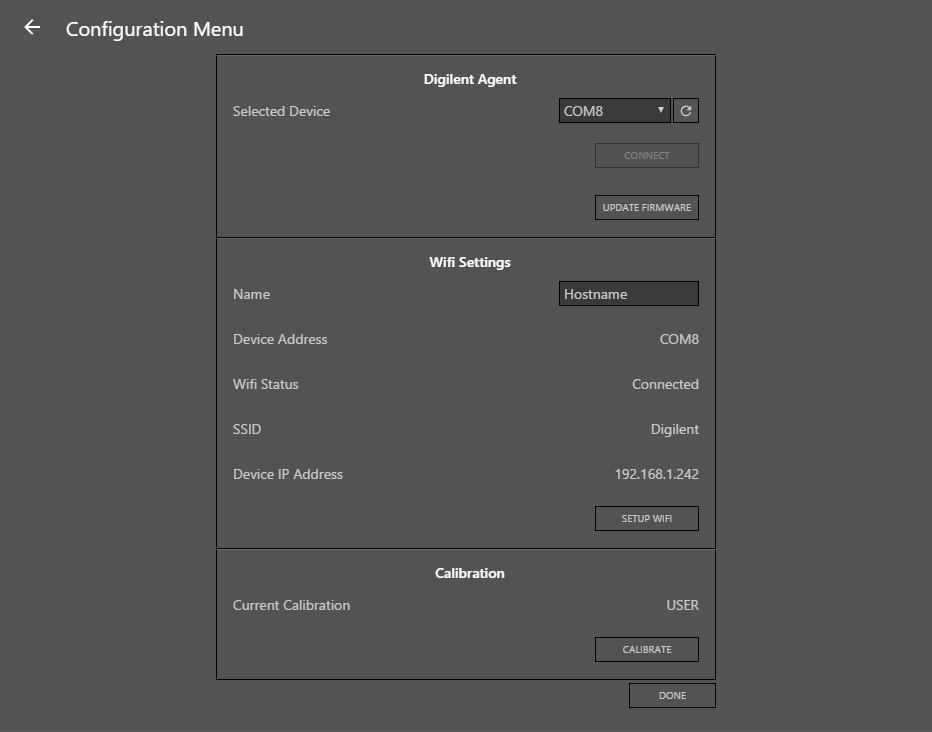Viewport: 932px width, 732px height.
Task: Click the Device IP Address label
Action: [x=288, y=474]
